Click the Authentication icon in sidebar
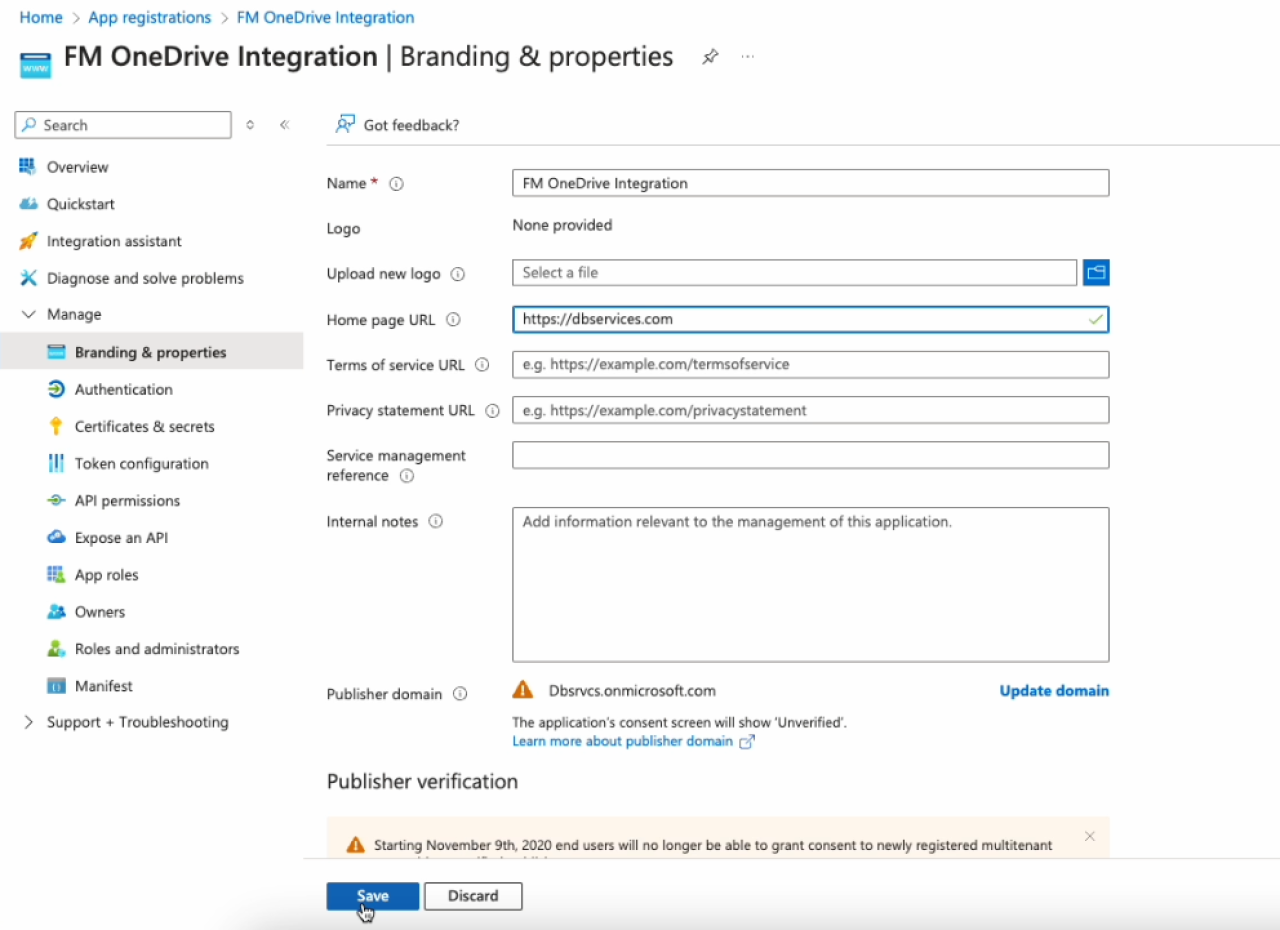1280x930 pixels. tap(56, 389)
